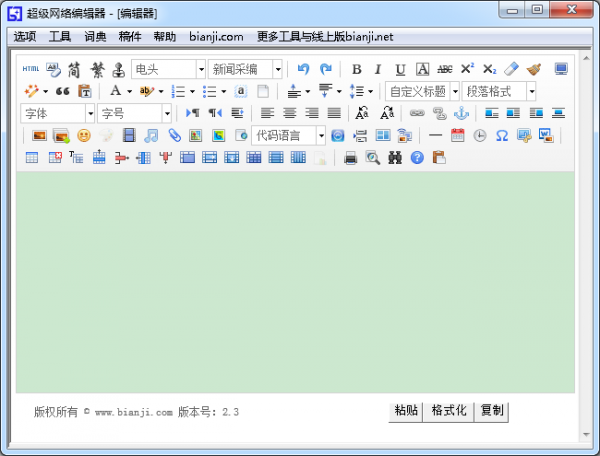Open the 工具 menu

60,37
